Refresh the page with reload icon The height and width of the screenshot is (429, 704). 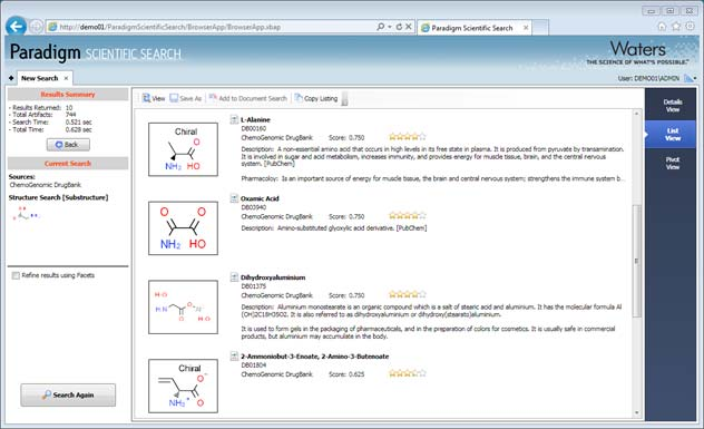(399, 27)
